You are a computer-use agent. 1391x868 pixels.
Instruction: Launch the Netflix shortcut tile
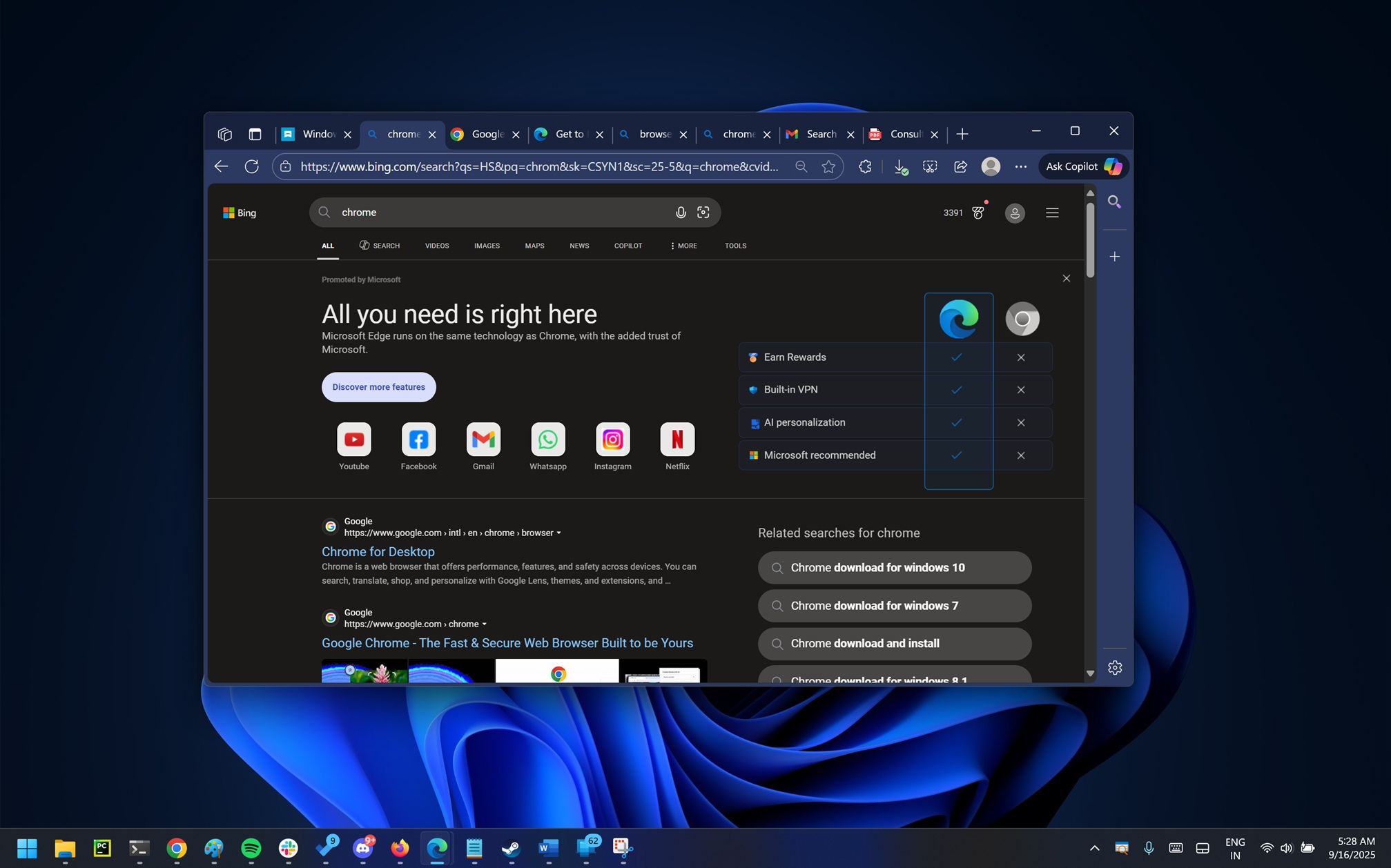coord(677,440)
